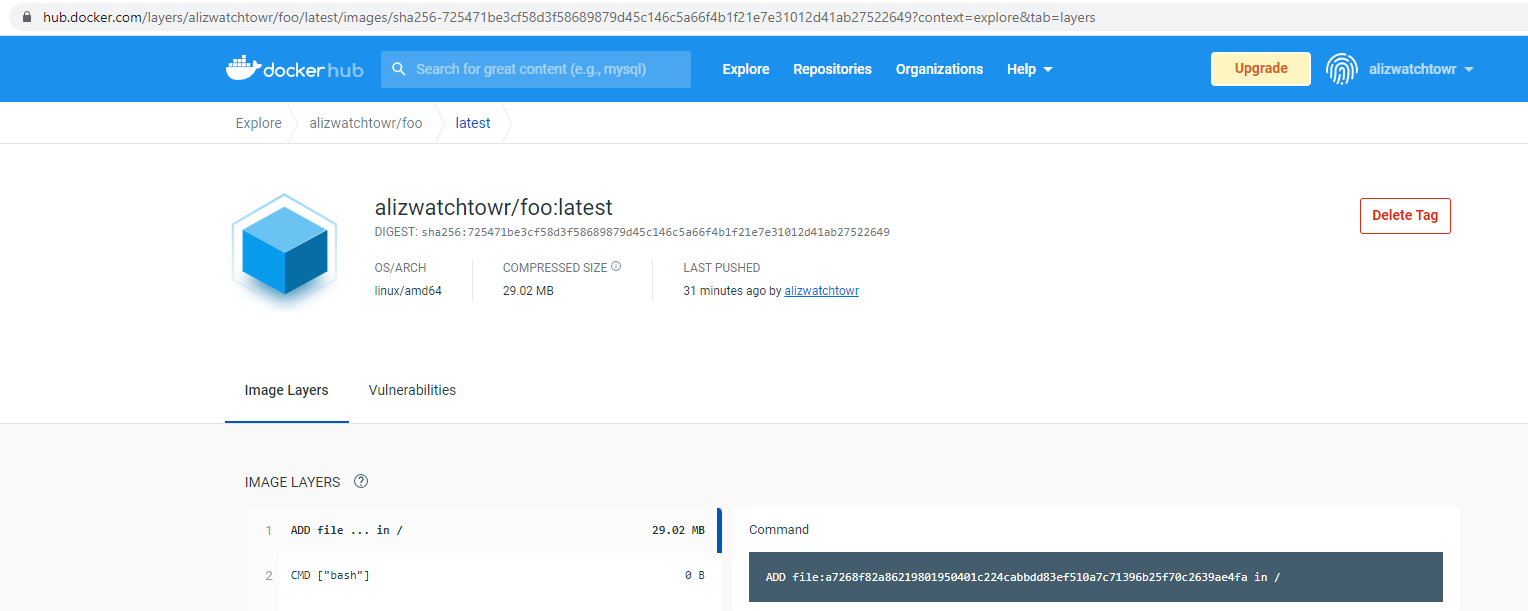Click the 29.02 MB compressed size value
Viewport: 1528px width, 611px height.
tap(528, 291)
